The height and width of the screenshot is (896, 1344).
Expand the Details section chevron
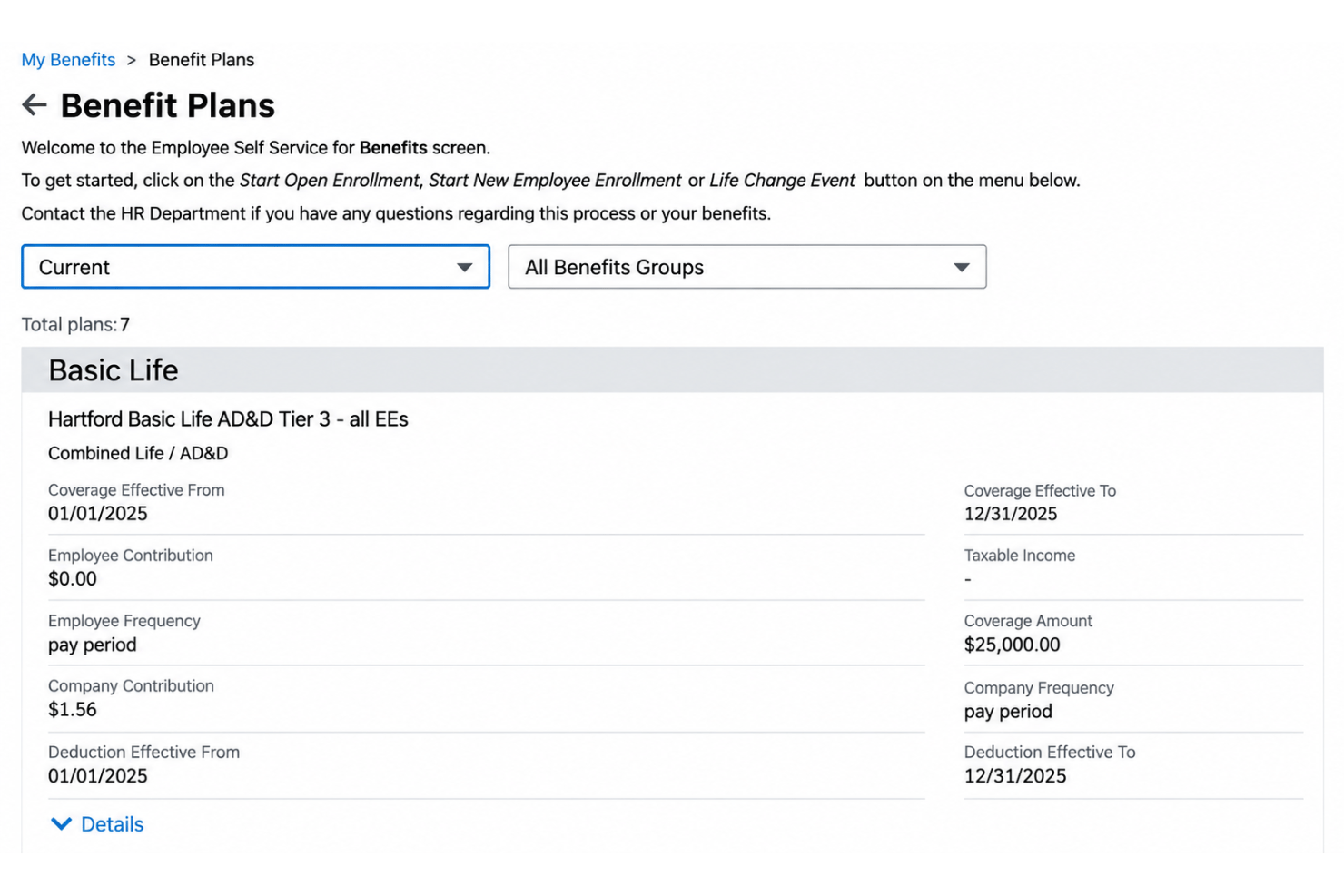coord(61,824)
